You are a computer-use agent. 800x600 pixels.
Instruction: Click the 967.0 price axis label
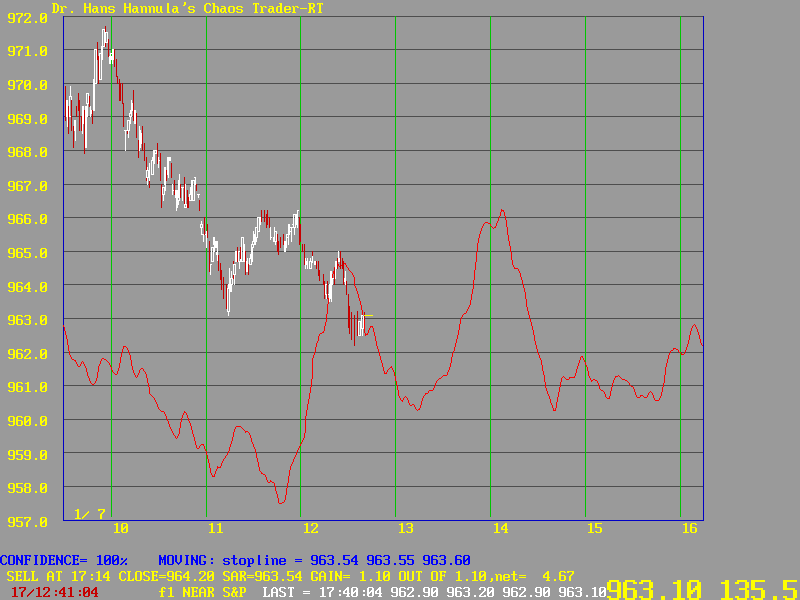pyautogui.click(x=27, y=186)
